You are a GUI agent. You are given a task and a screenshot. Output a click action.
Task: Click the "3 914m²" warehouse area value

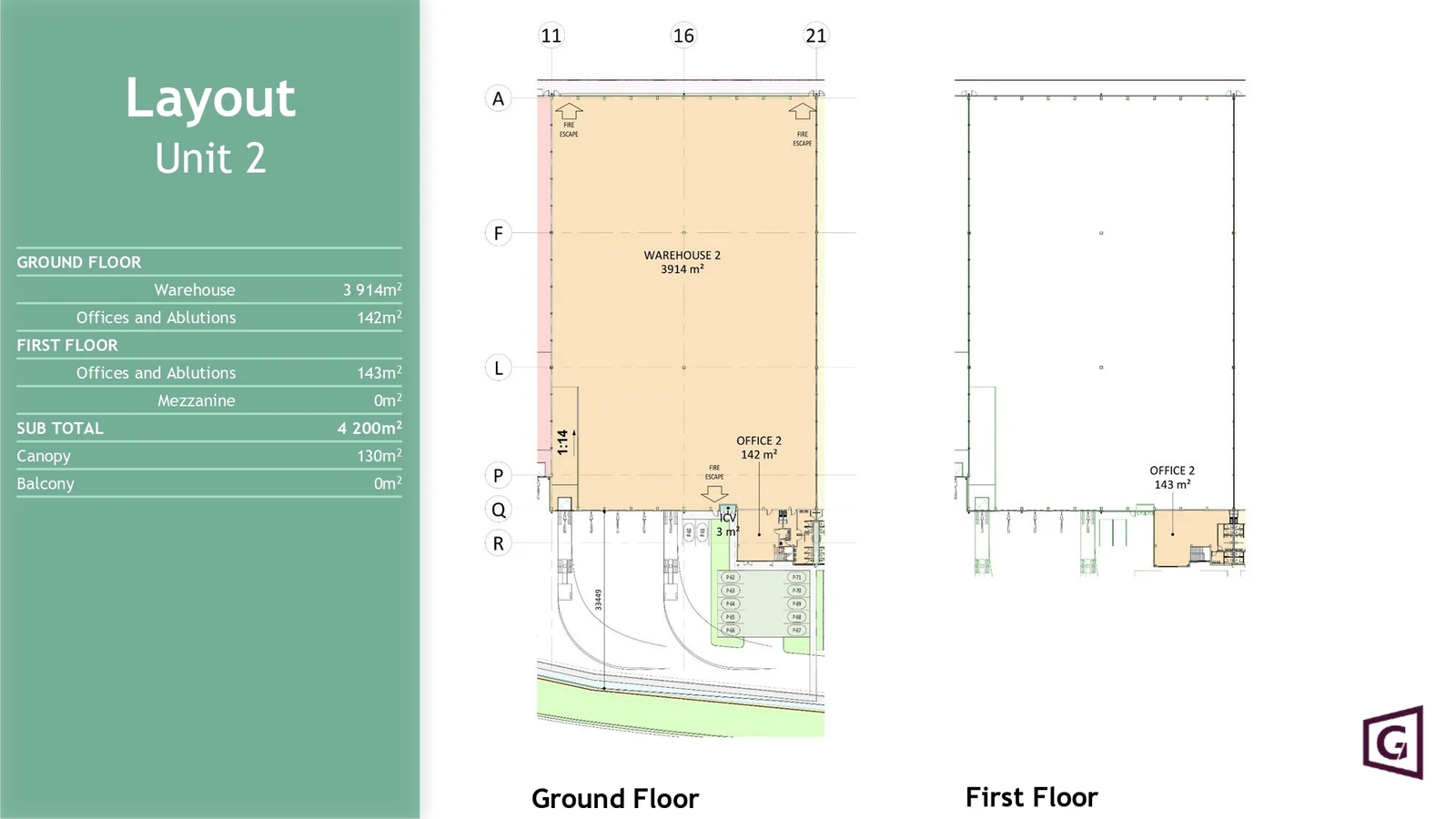click(x=372, y=289)
